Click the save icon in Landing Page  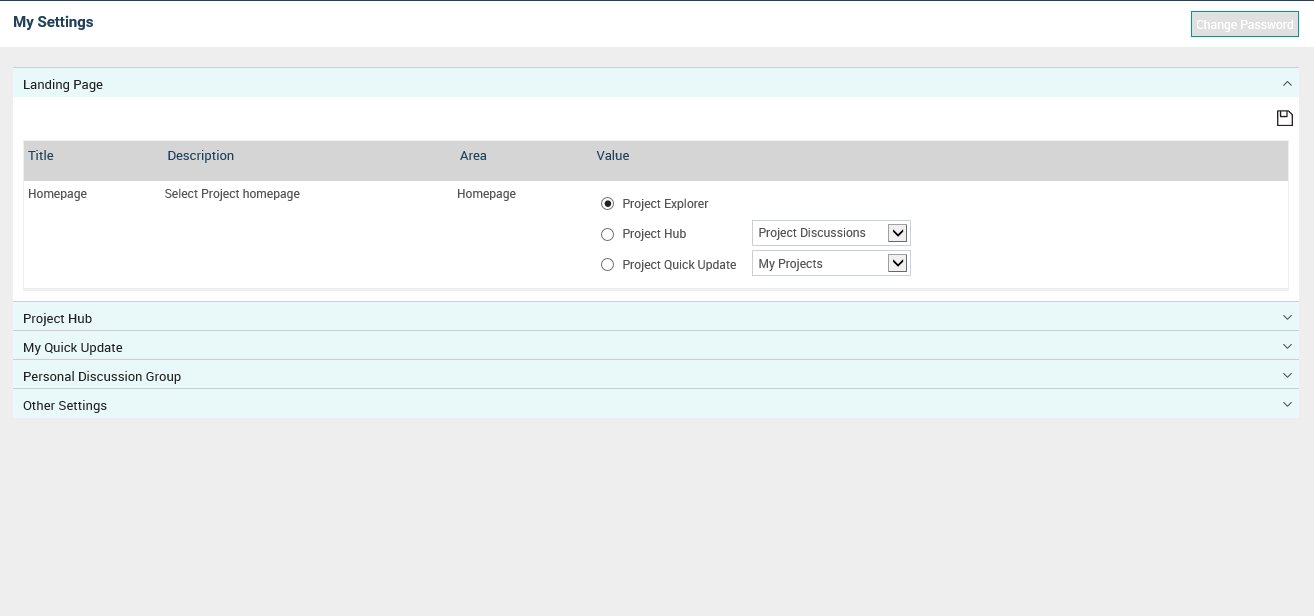coord(1285,118)
